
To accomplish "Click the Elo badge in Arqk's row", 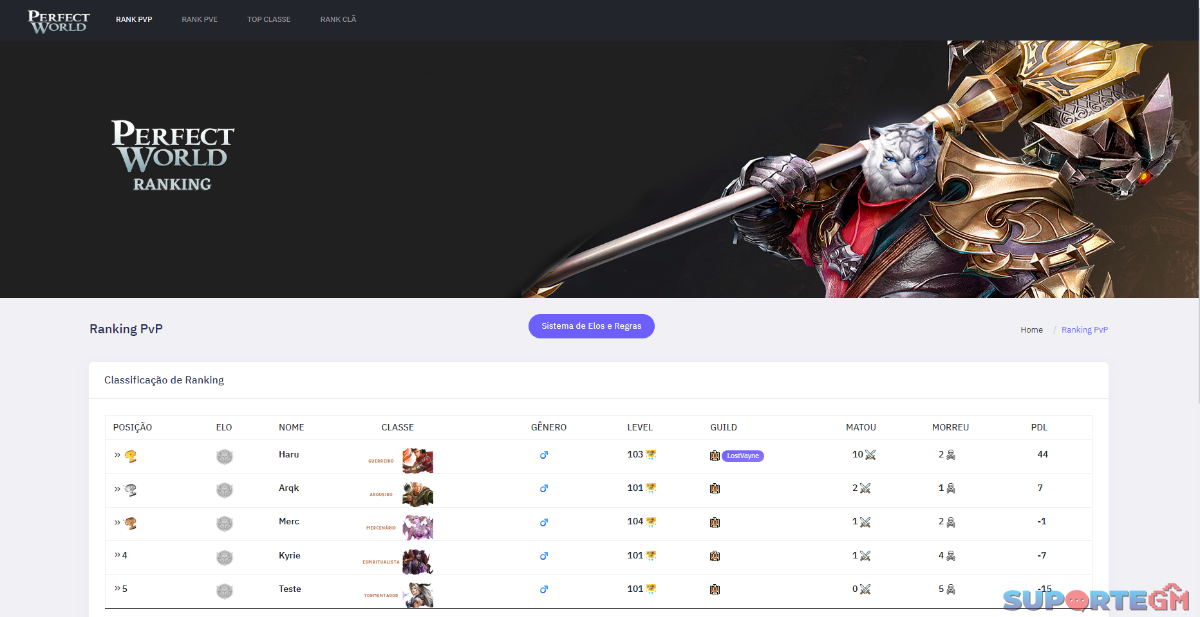I will click(x=224, y=490).
